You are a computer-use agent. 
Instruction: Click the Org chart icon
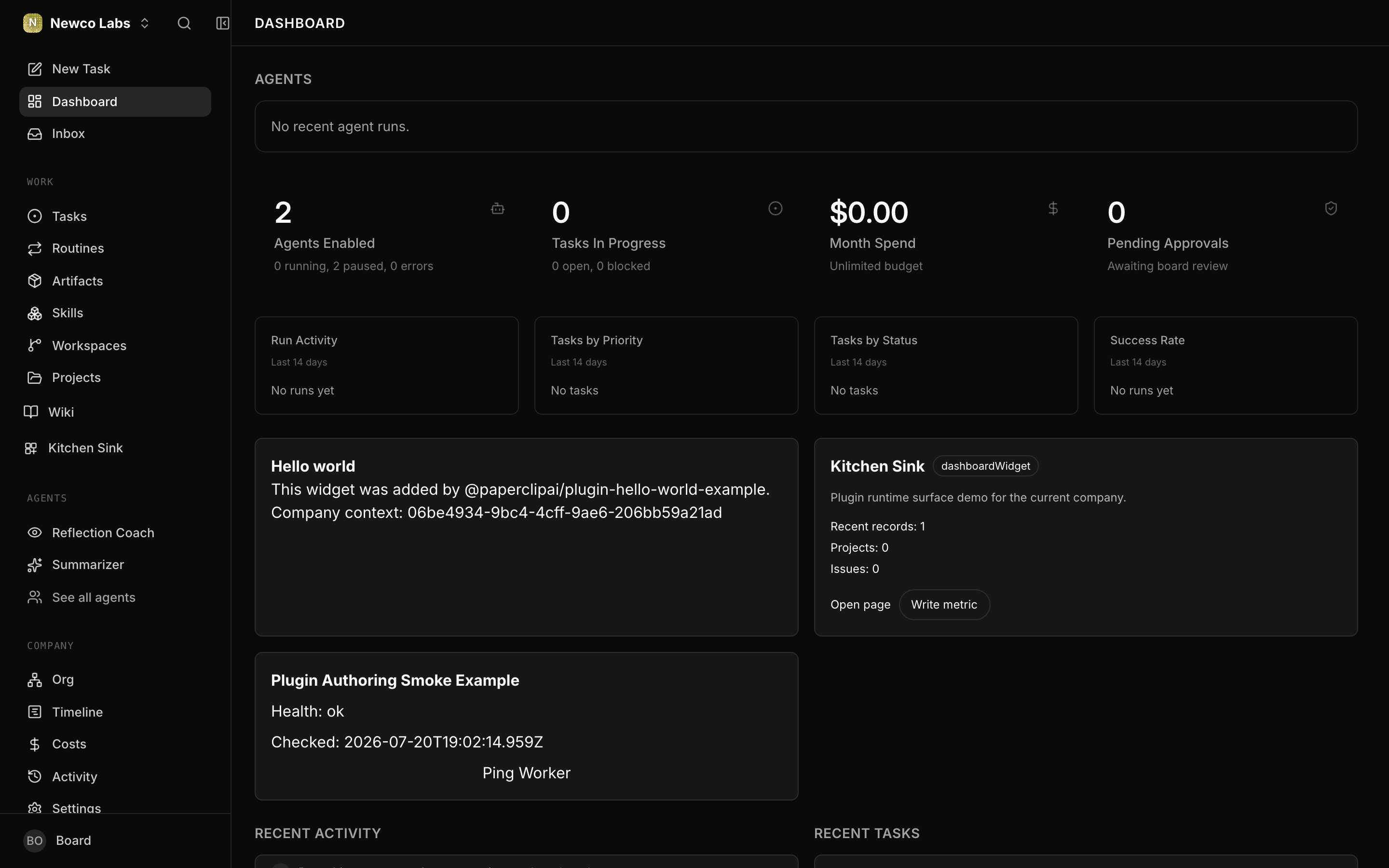34,680
